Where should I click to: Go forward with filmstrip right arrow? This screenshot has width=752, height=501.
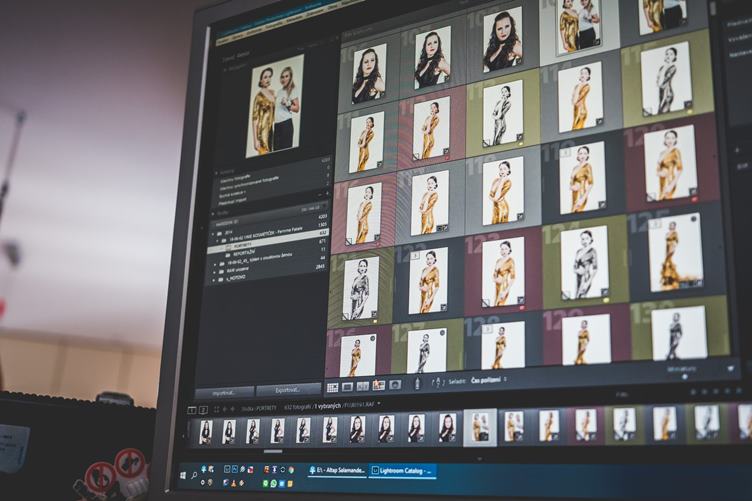coord(233,408)
